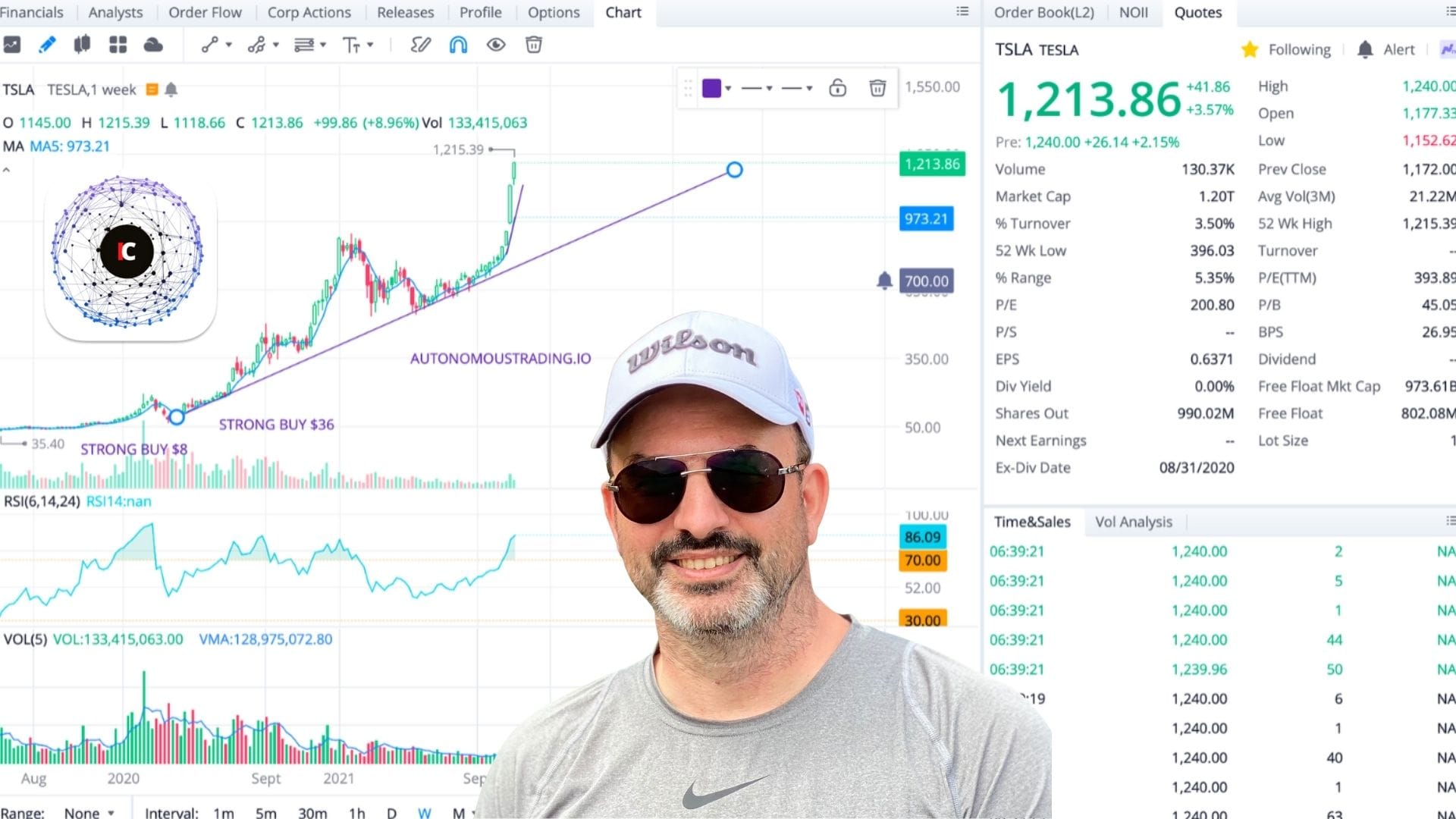
Task: Click the VOL(5) indicator label
Action: click(x=25, y=639)
